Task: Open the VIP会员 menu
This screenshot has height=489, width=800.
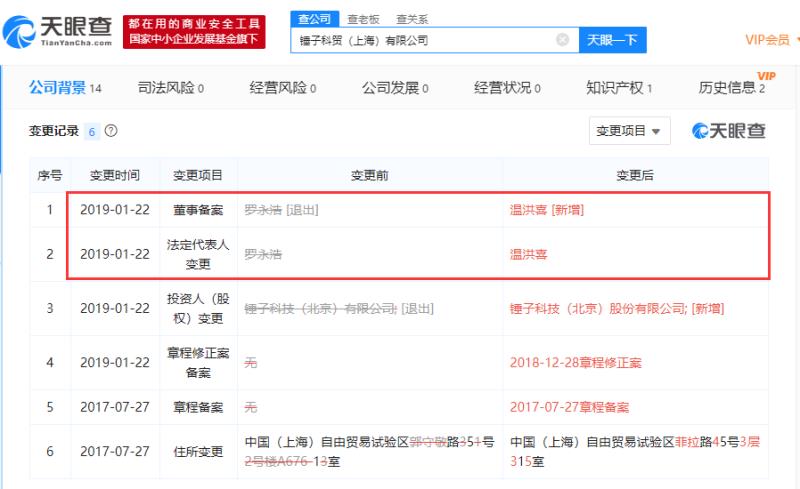Action: [770, 40]
